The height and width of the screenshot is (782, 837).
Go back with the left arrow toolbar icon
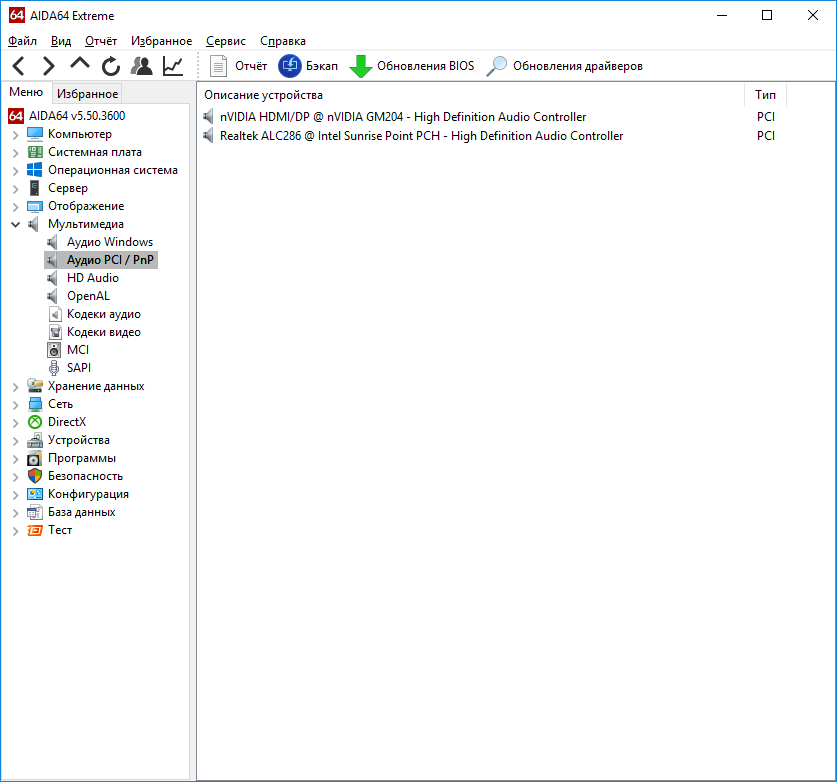tap(19, 66)
